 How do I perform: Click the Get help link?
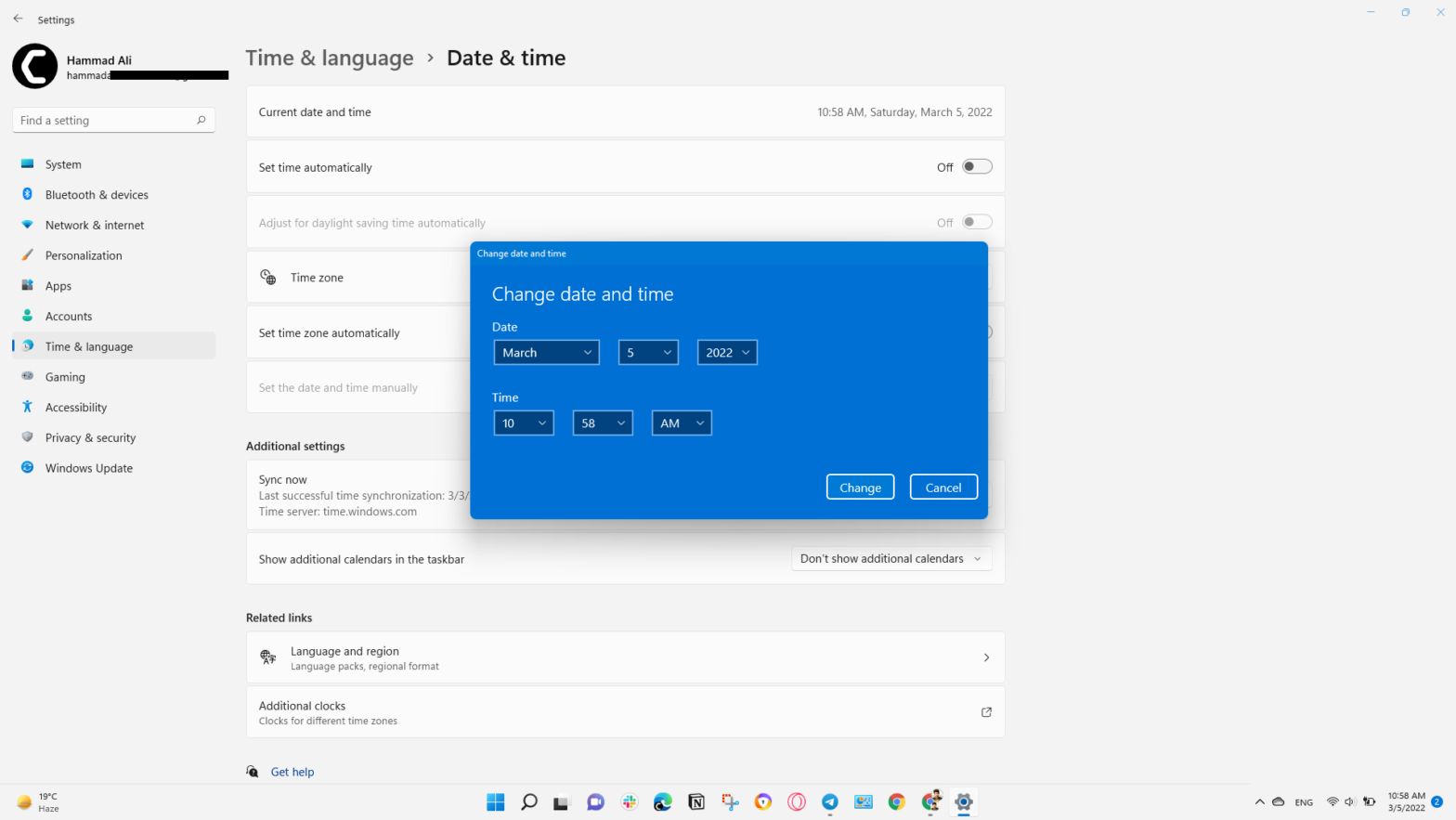tap(292, 772)
